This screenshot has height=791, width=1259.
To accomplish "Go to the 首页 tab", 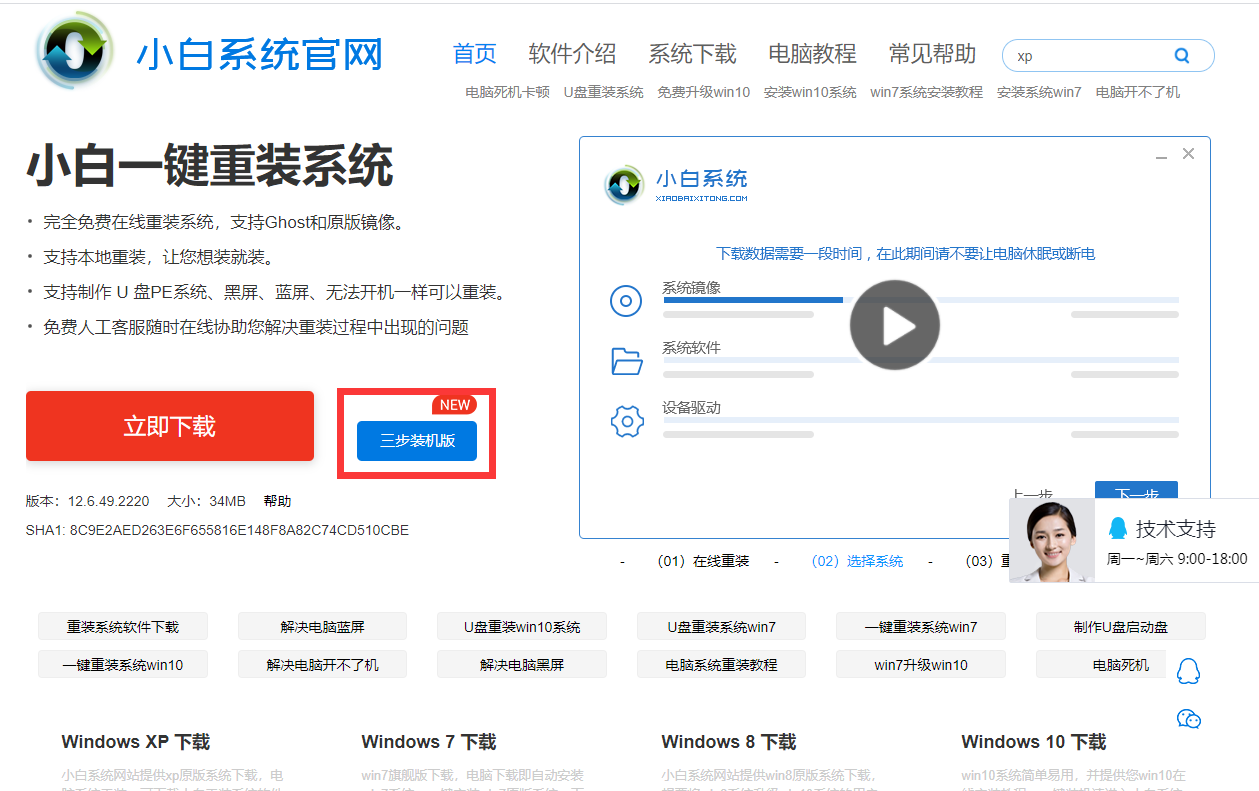I will 475,54.
